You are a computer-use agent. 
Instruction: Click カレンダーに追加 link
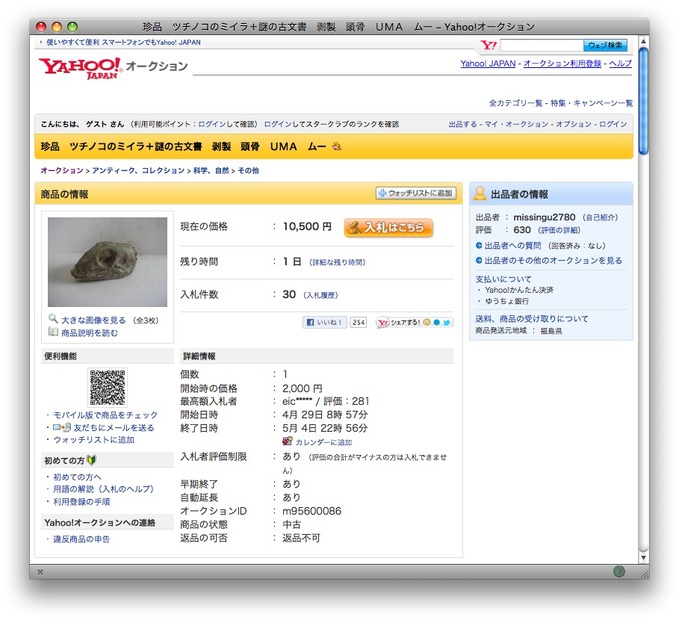click(x=323, y=442)
